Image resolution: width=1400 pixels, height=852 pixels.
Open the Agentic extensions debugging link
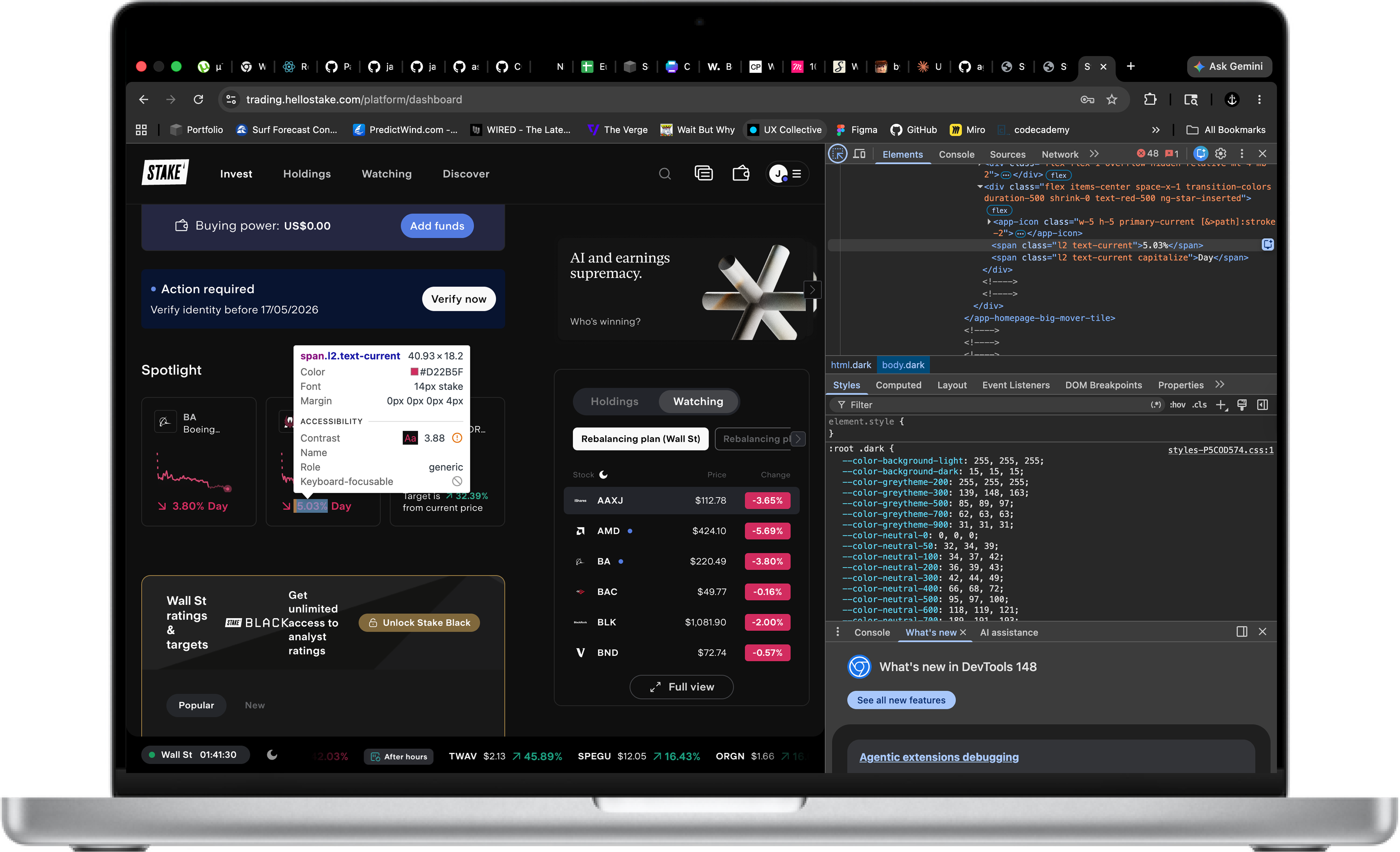pos(939,757)
